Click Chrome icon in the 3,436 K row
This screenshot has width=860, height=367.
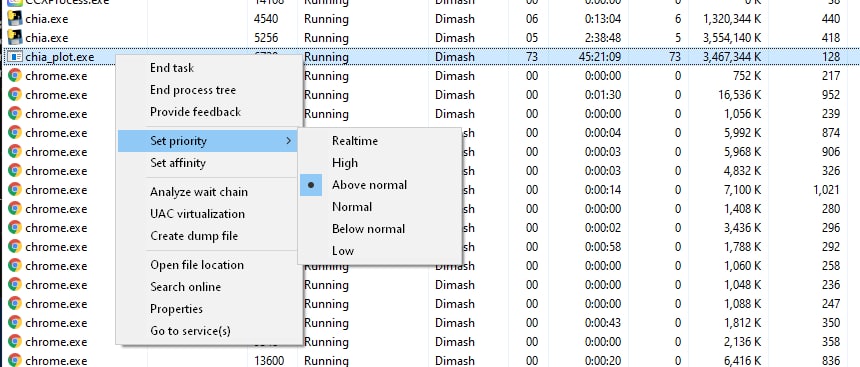coord(15,228)
